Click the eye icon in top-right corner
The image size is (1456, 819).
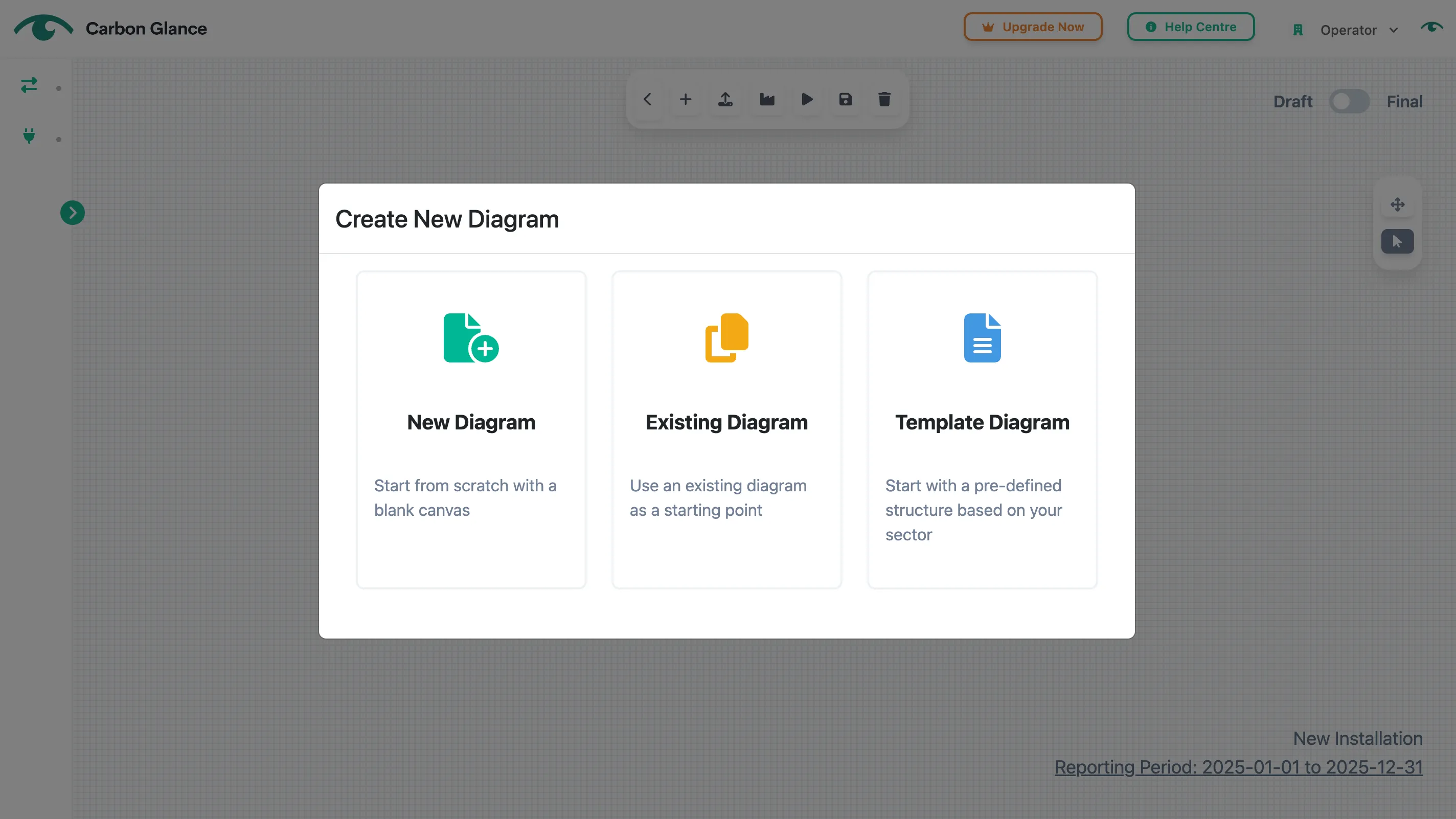1431,27
